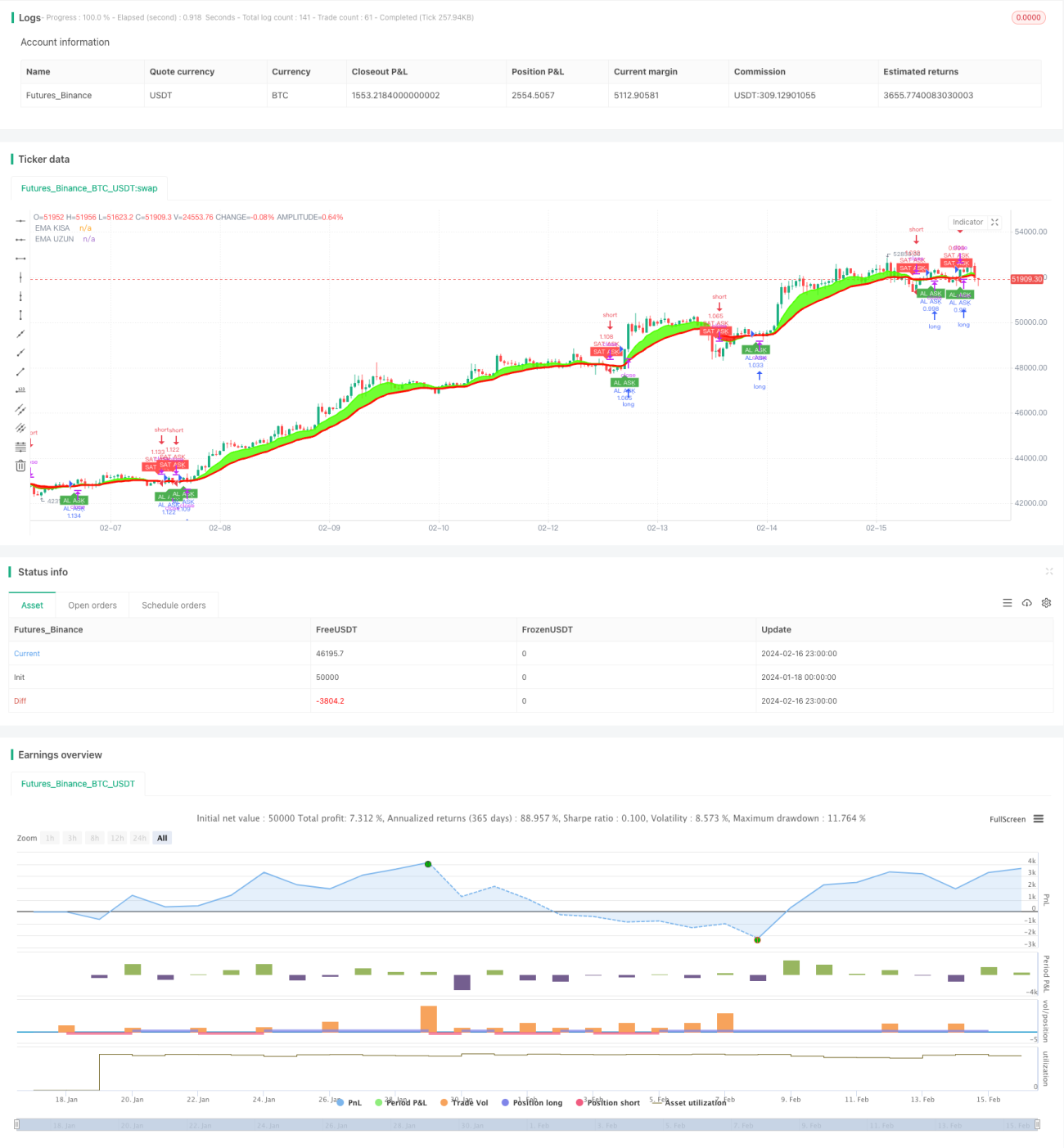This screenshot has height=1148, width=1064.
Task: Expand chart using fullscreen arrows beside Indicator
Action: 994,223
